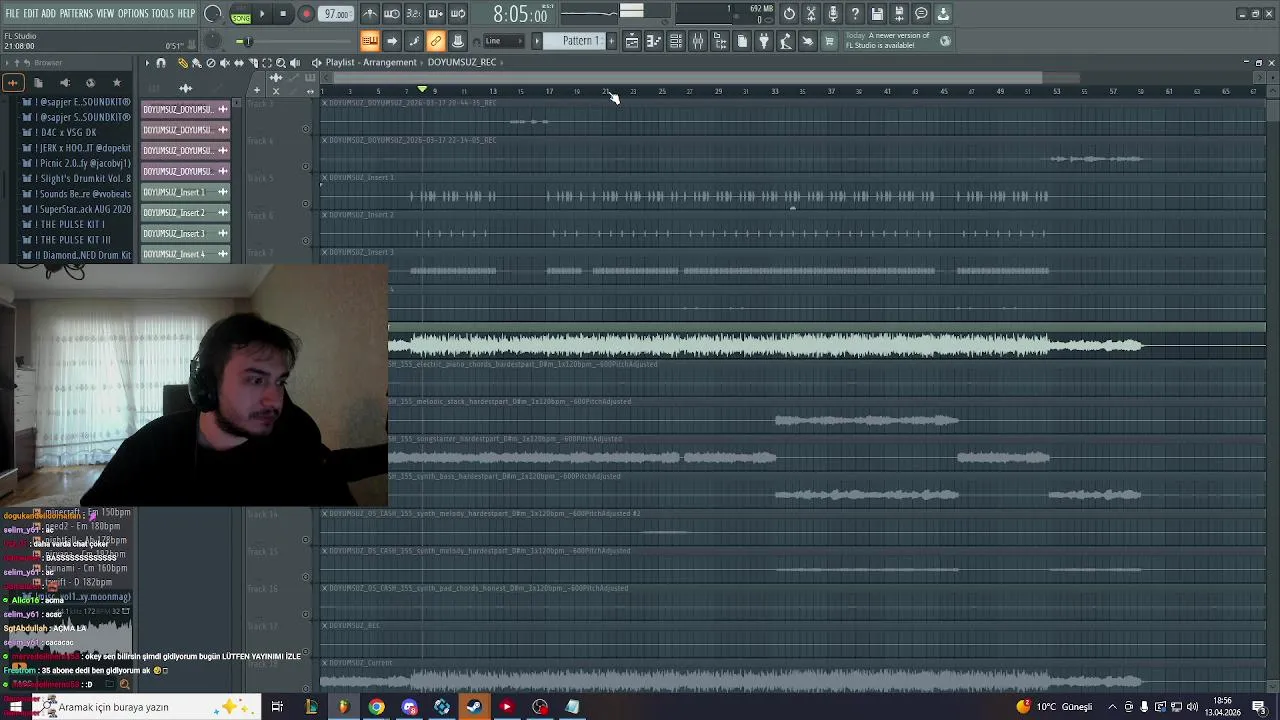Click the playhead marker in timeline ruler
1280x720 pixels.
(422, 90)
